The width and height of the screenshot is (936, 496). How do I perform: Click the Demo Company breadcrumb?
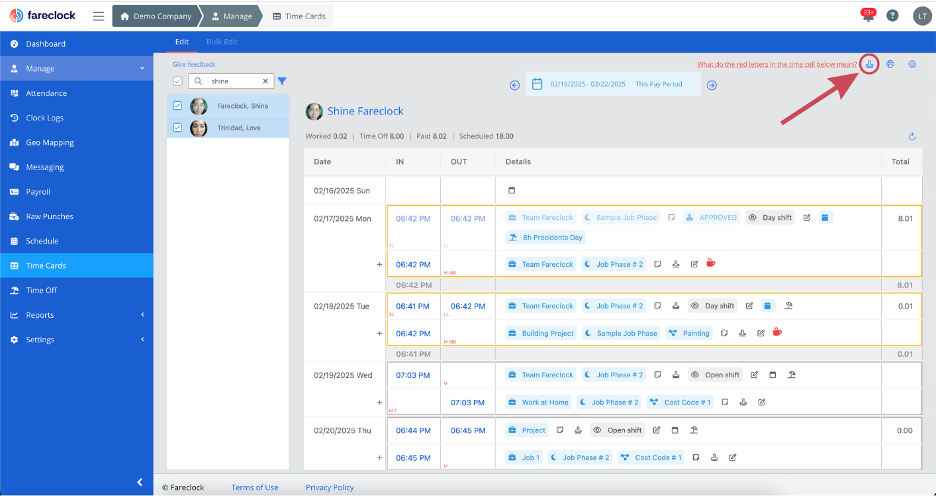pyautogui.click(x=156, y=16)
